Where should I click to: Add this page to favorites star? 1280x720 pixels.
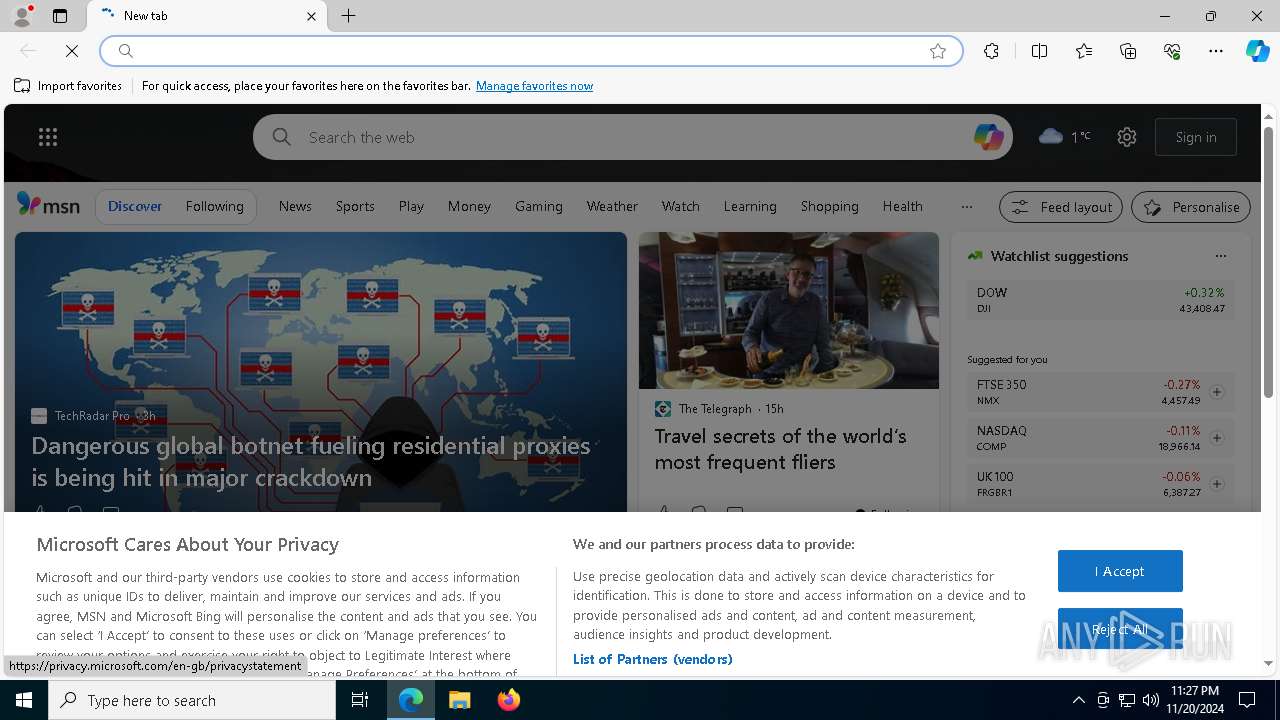pos(938,51)
